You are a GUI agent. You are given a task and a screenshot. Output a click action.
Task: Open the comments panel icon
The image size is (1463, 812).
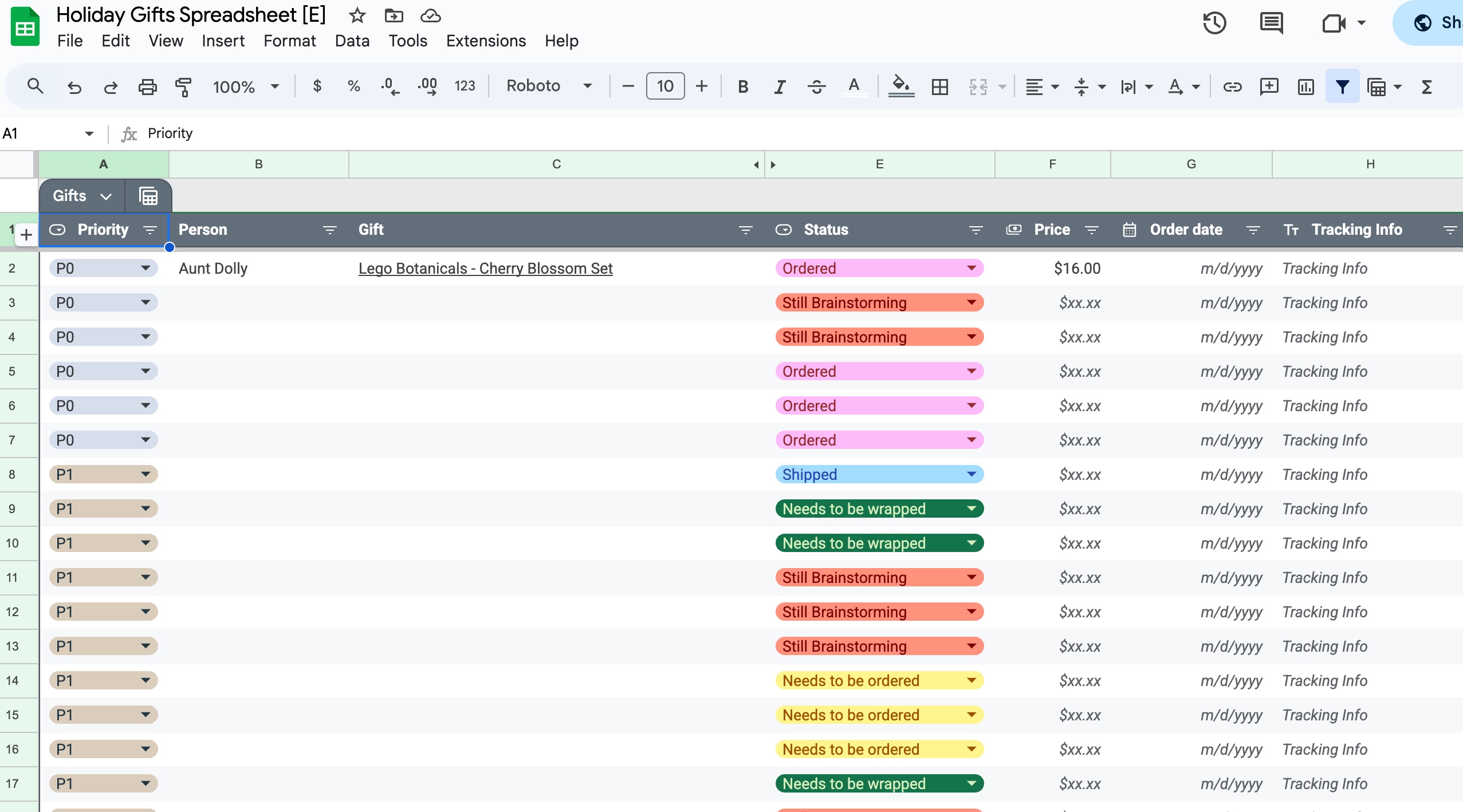coord(1271,23)
